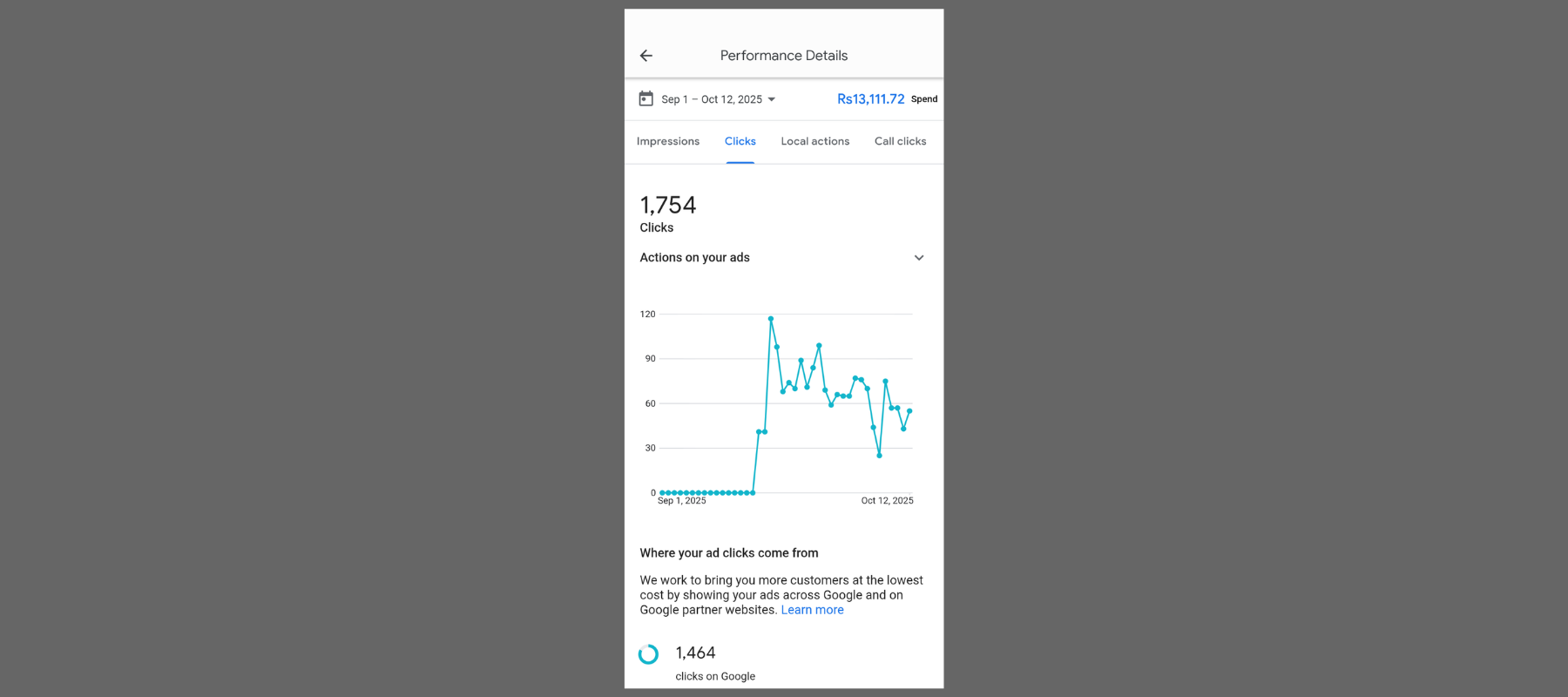Click the first data point at Sep 1

coord(662,493)
